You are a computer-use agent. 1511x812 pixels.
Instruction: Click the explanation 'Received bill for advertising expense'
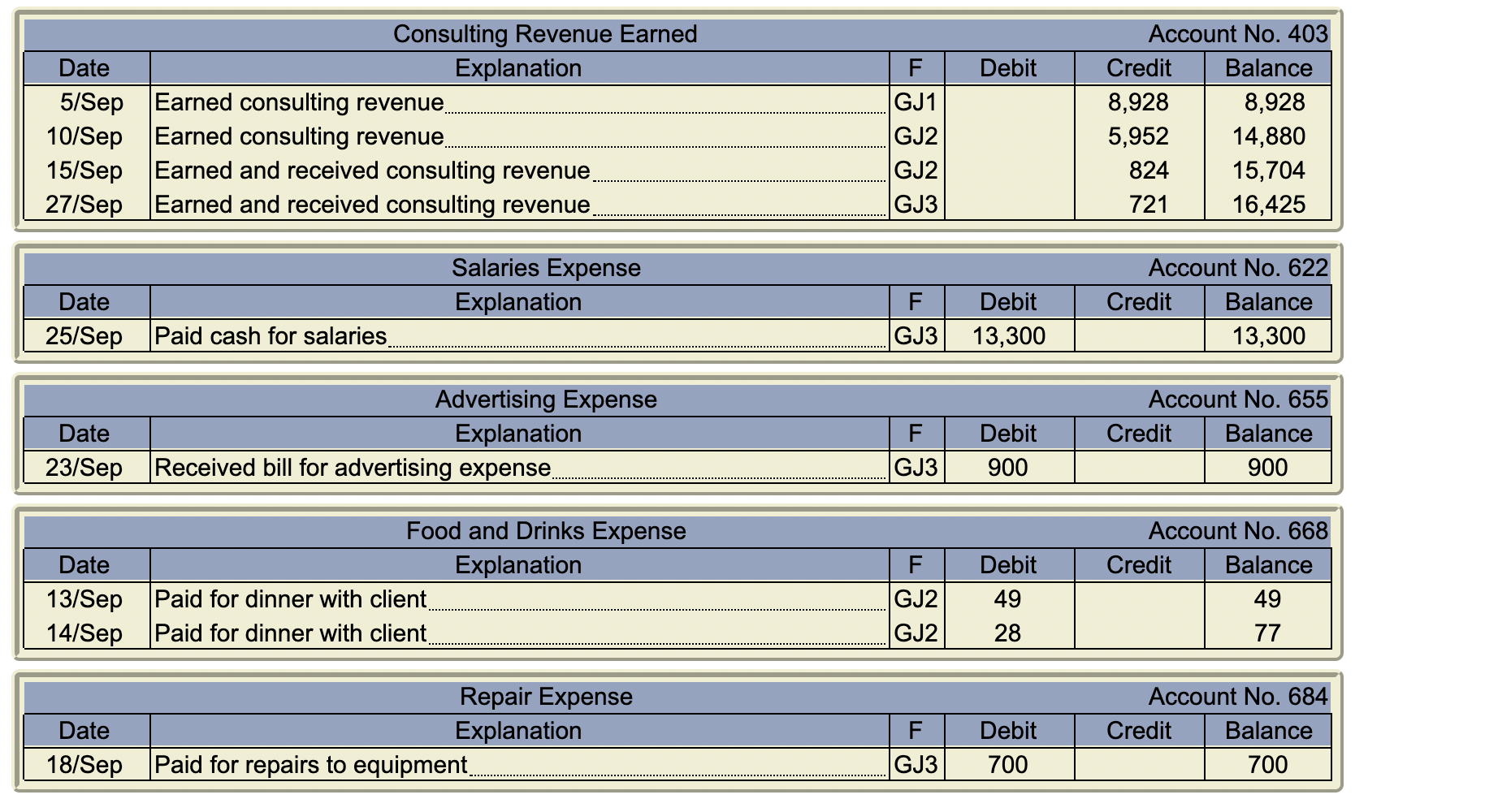click(353, 467)
